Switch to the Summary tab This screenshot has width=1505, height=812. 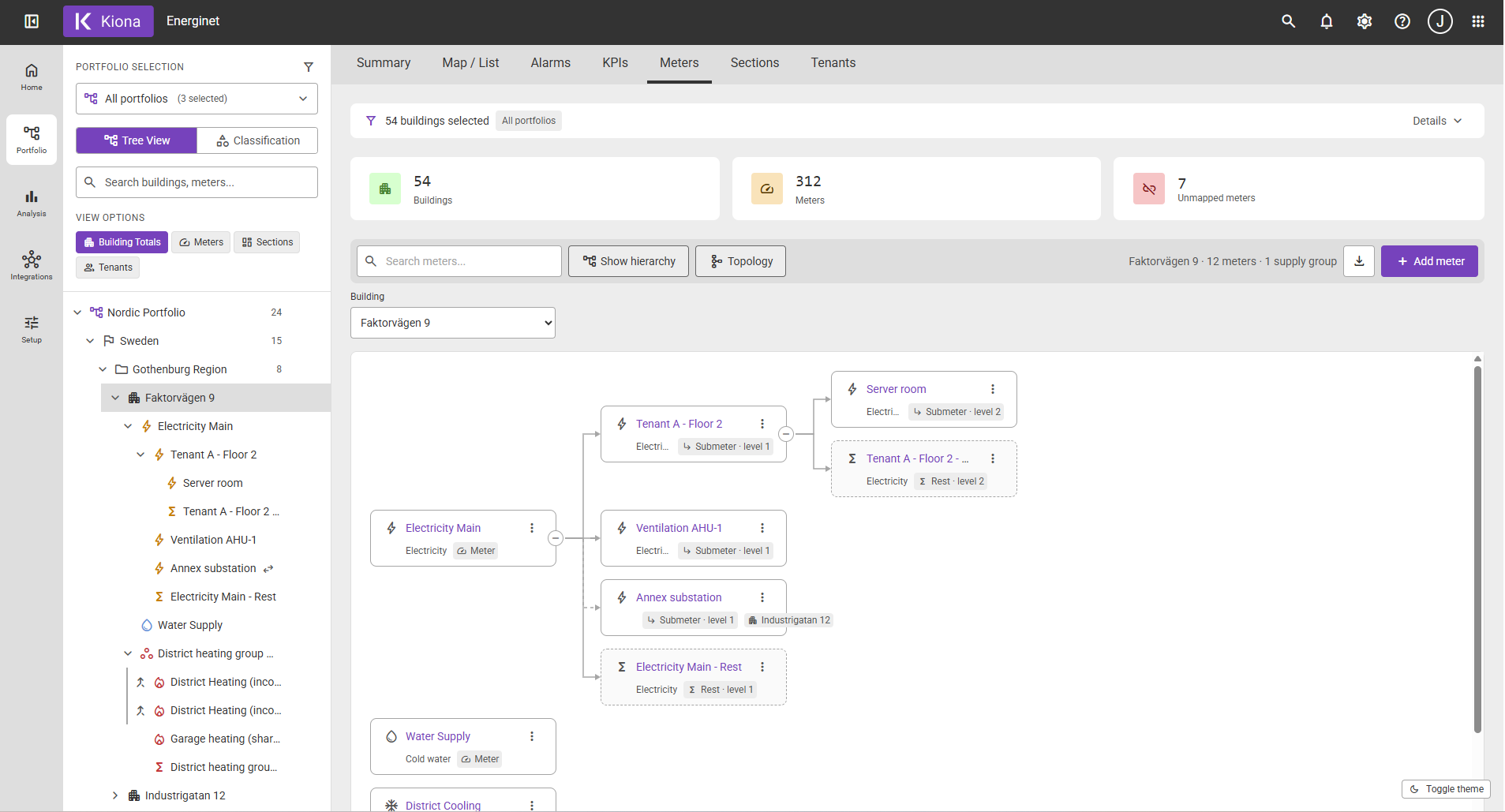[384, 63]
